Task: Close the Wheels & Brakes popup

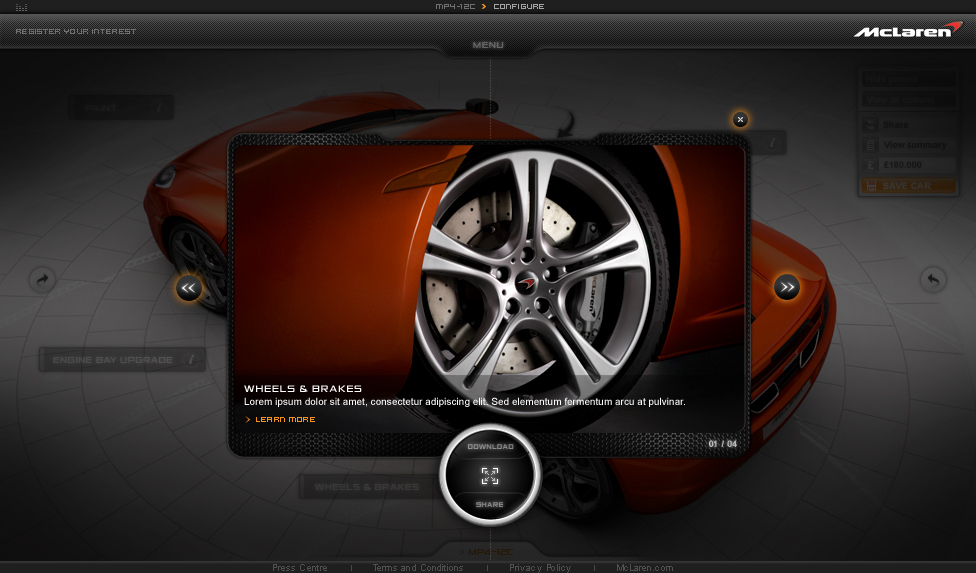Action: (740, 119)
